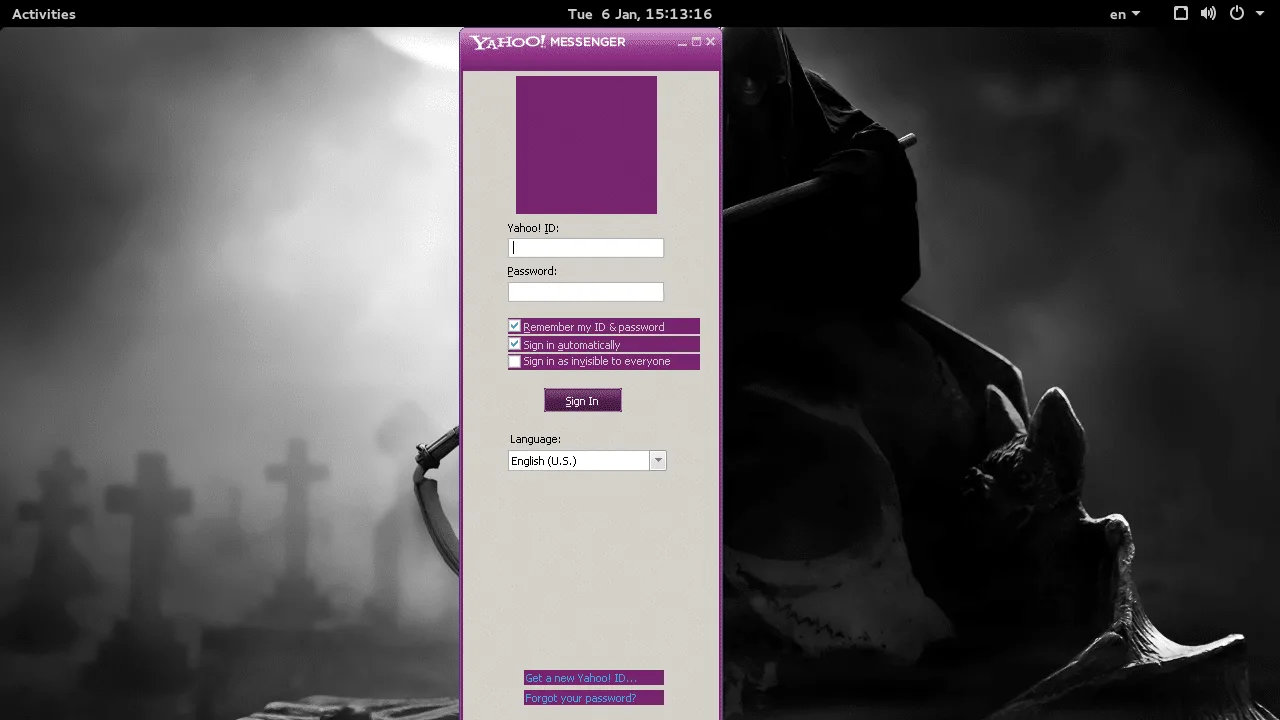Maximize the Yahoo! Messenger window

pos(697,42)
